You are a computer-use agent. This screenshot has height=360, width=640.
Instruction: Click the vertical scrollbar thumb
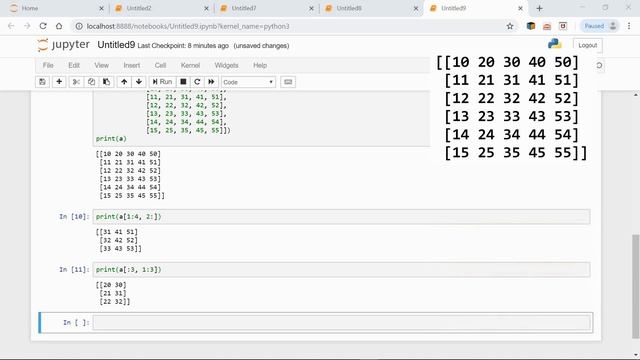point(636,286)
